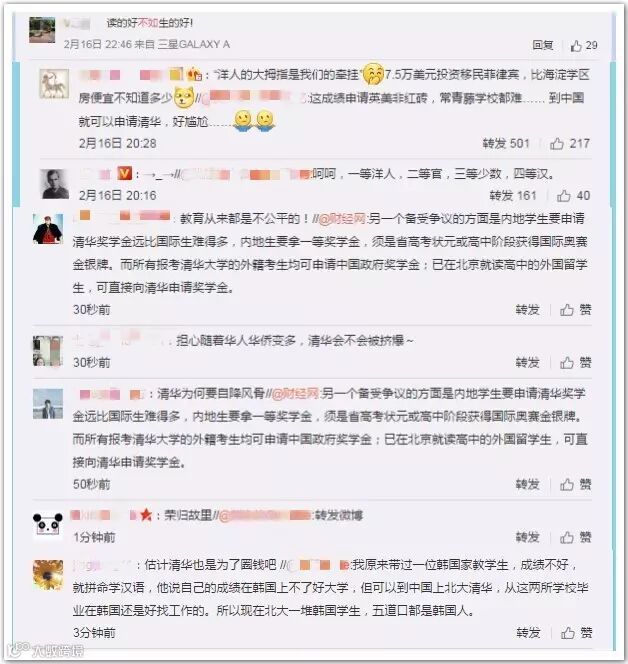This screenshot has width=628, height=664.
Task: Open 转发 501 on the 20:28 post
Action: pyautogui.click(x=506, y=144)
